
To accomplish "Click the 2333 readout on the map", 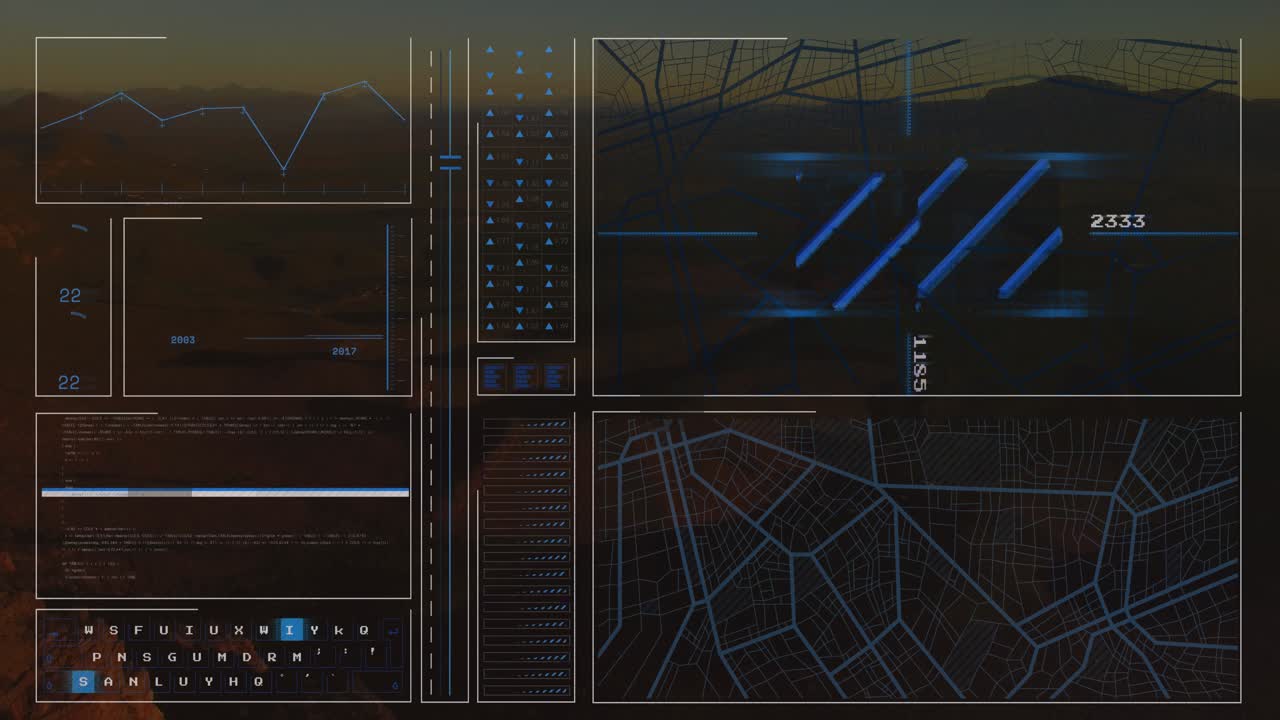I will (x=1117, y=221).
